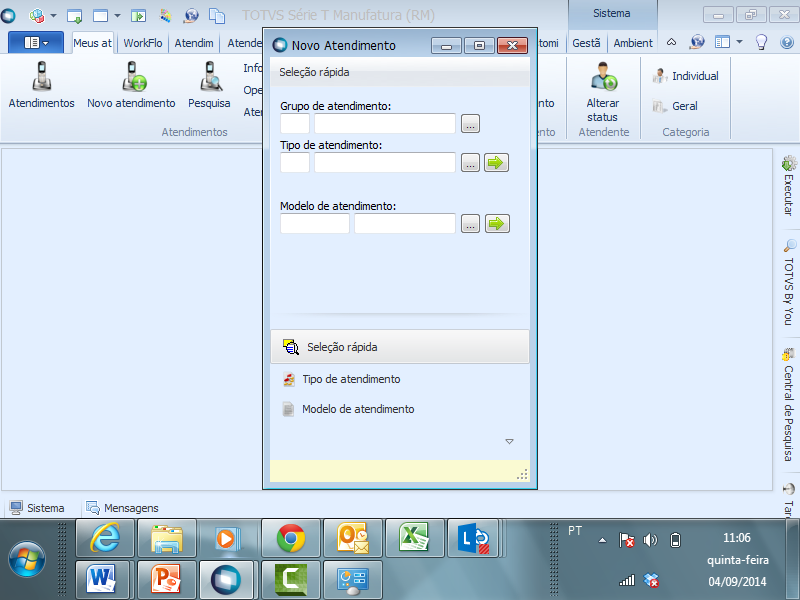Screen dimensions: 800x600
Task: Switch to the WorkFlo ribbon tab
Action: coord(143,43)
